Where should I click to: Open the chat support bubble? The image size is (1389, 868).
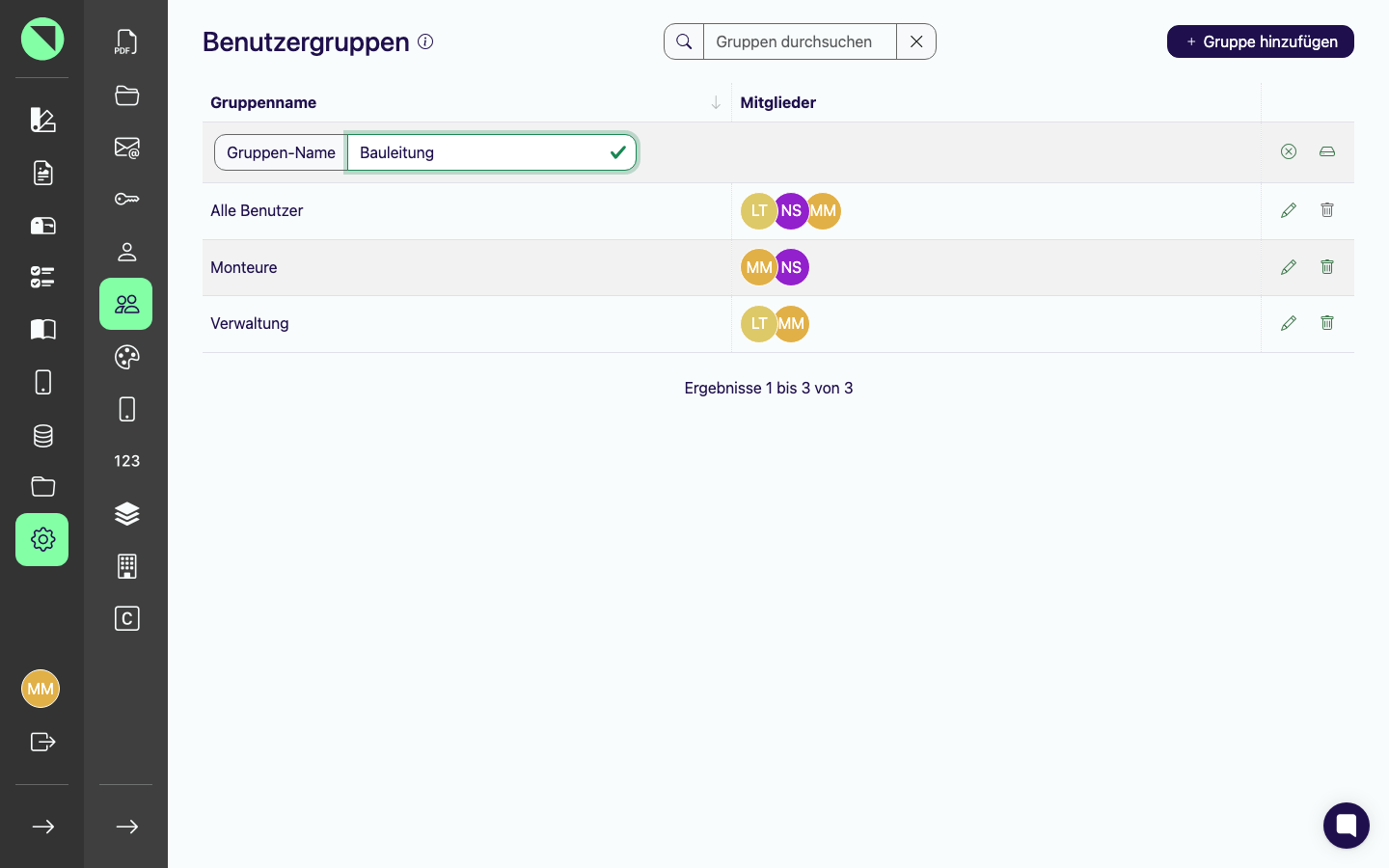1347,826
